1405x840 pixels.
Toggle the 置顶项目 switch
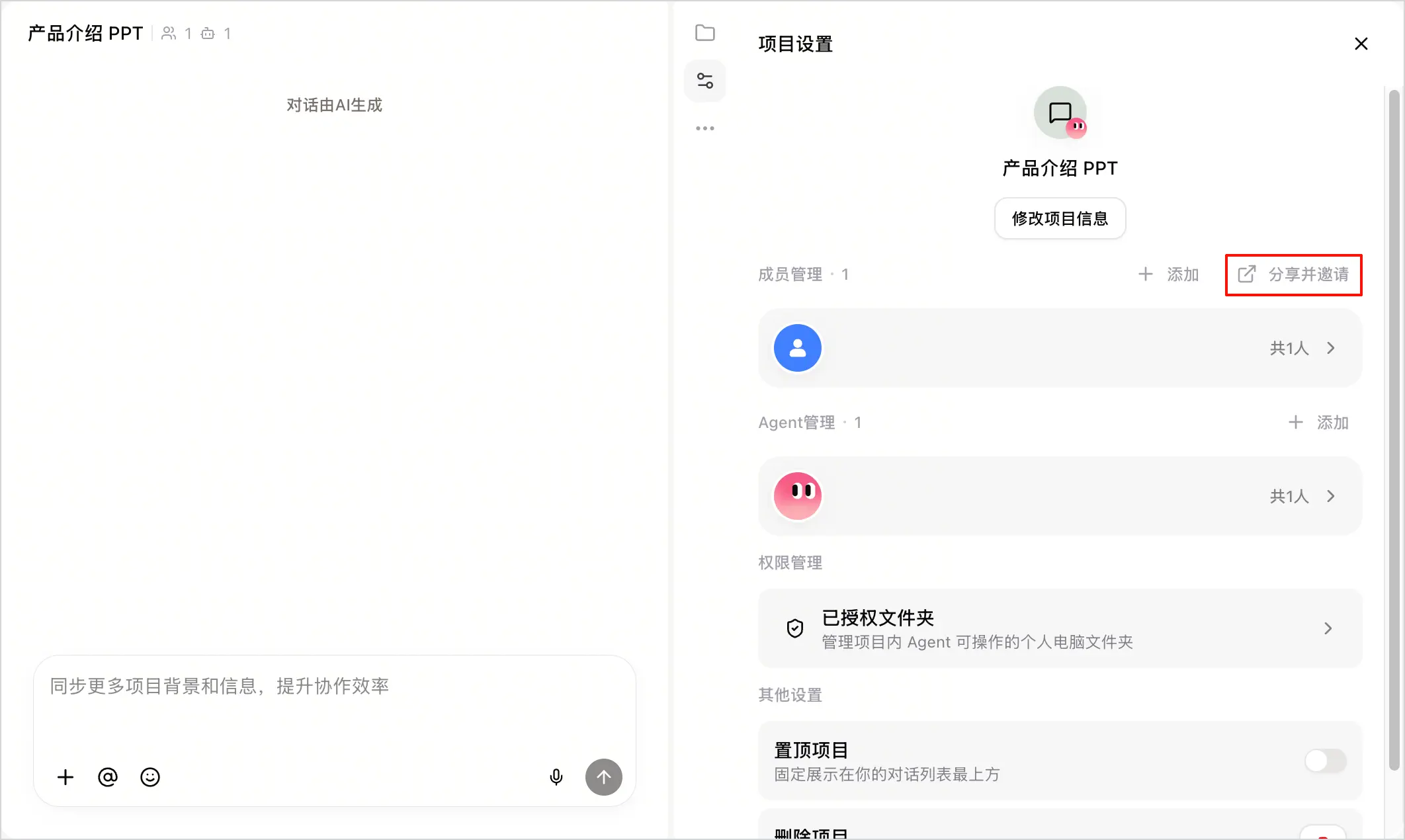[1326, 761]
